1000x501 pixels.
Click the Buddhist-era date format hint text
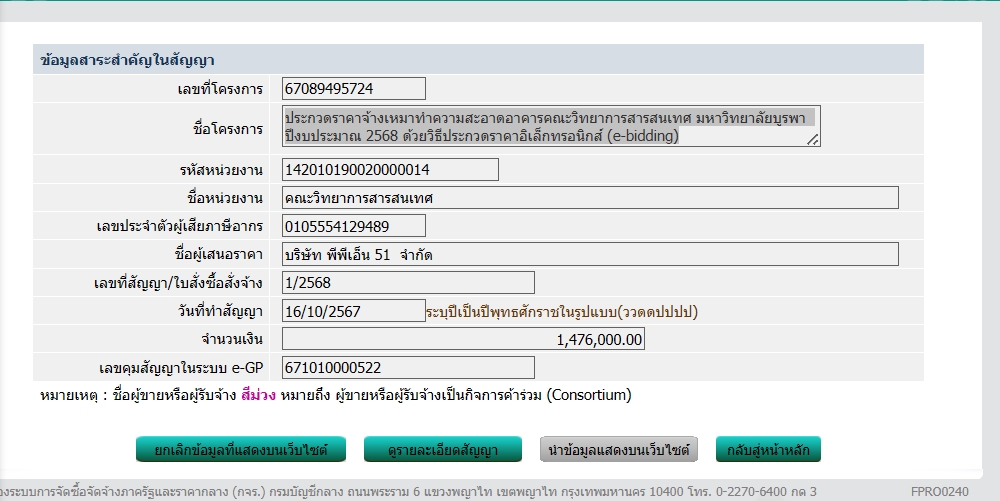[562, 312]
